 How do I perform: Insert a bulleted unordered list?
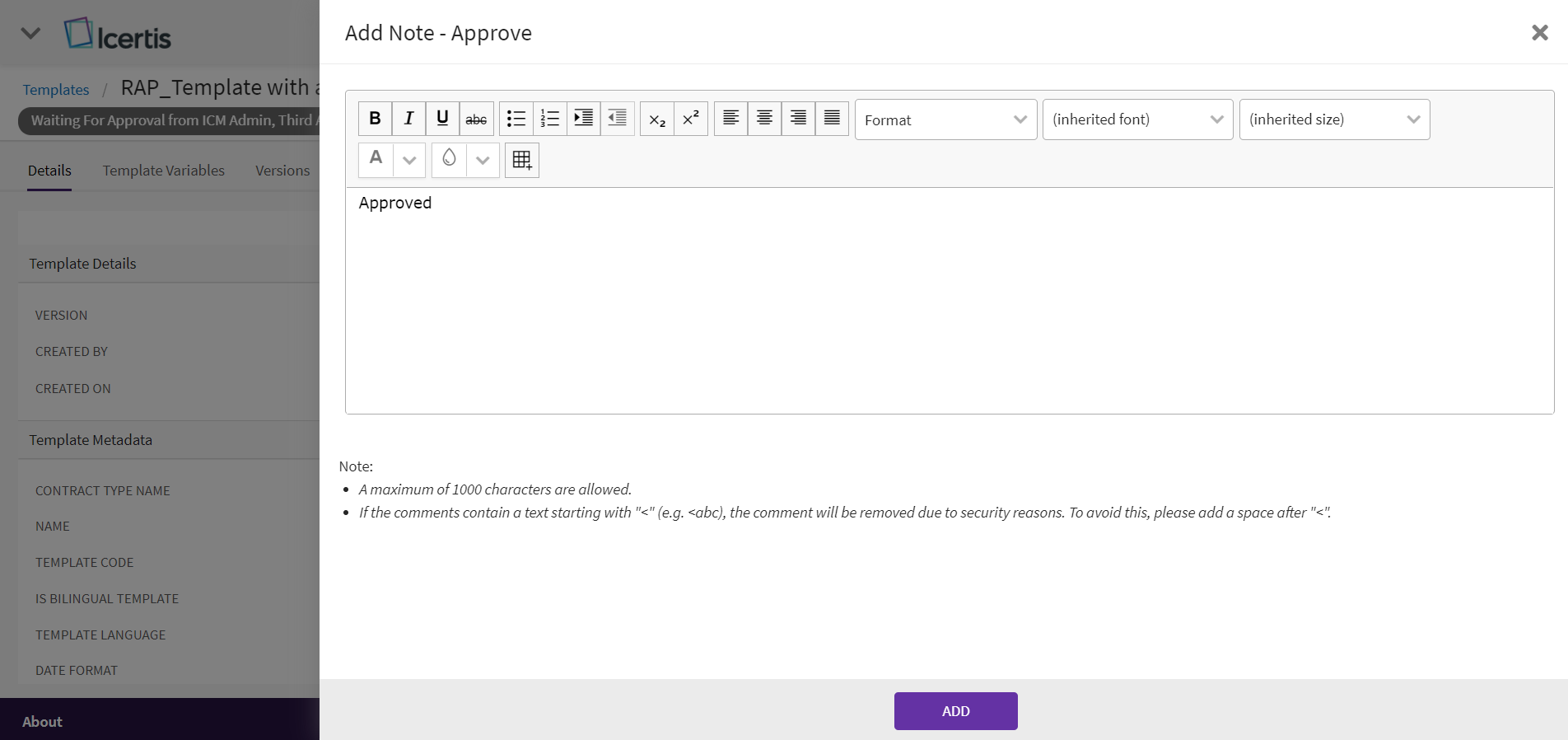pyautogui.click(x=516, y=119)
